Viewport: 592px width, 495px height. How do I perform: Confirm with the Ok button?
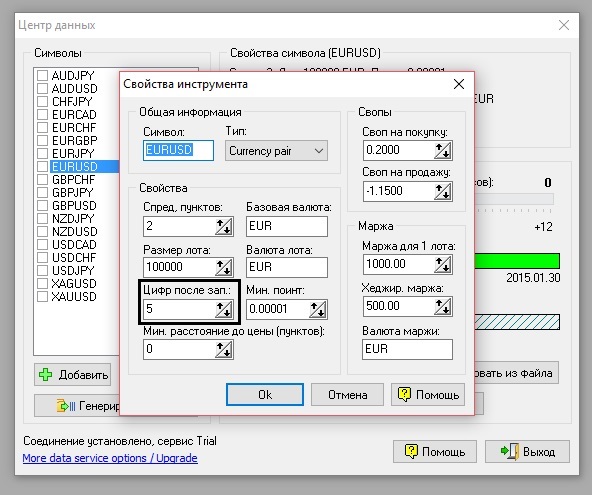coord(265,395)
